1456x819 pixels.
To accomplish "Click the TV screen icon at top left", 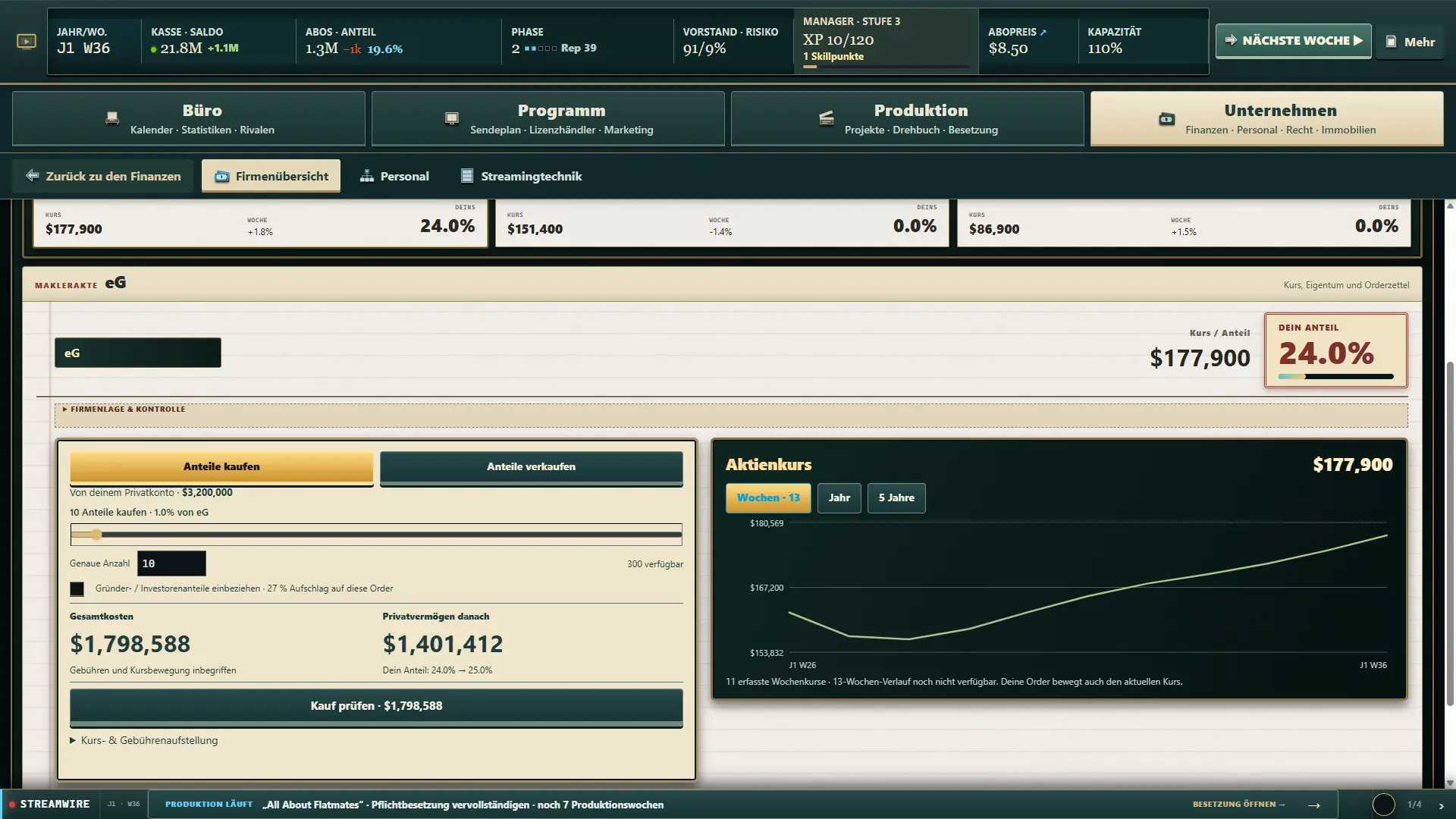I will pyautogui.click(x=27, y=42).
